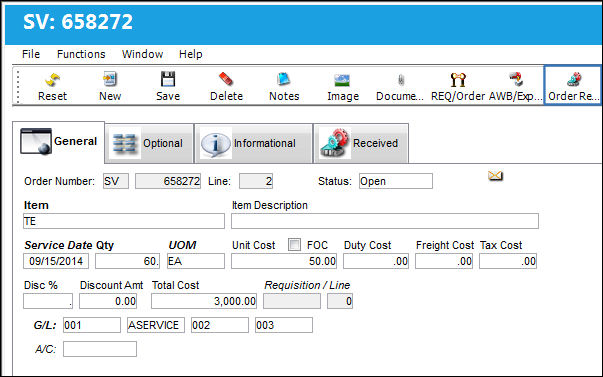Click the Item Description field
The height and width of the screenshot is (377, 603).
coord(385,221)
